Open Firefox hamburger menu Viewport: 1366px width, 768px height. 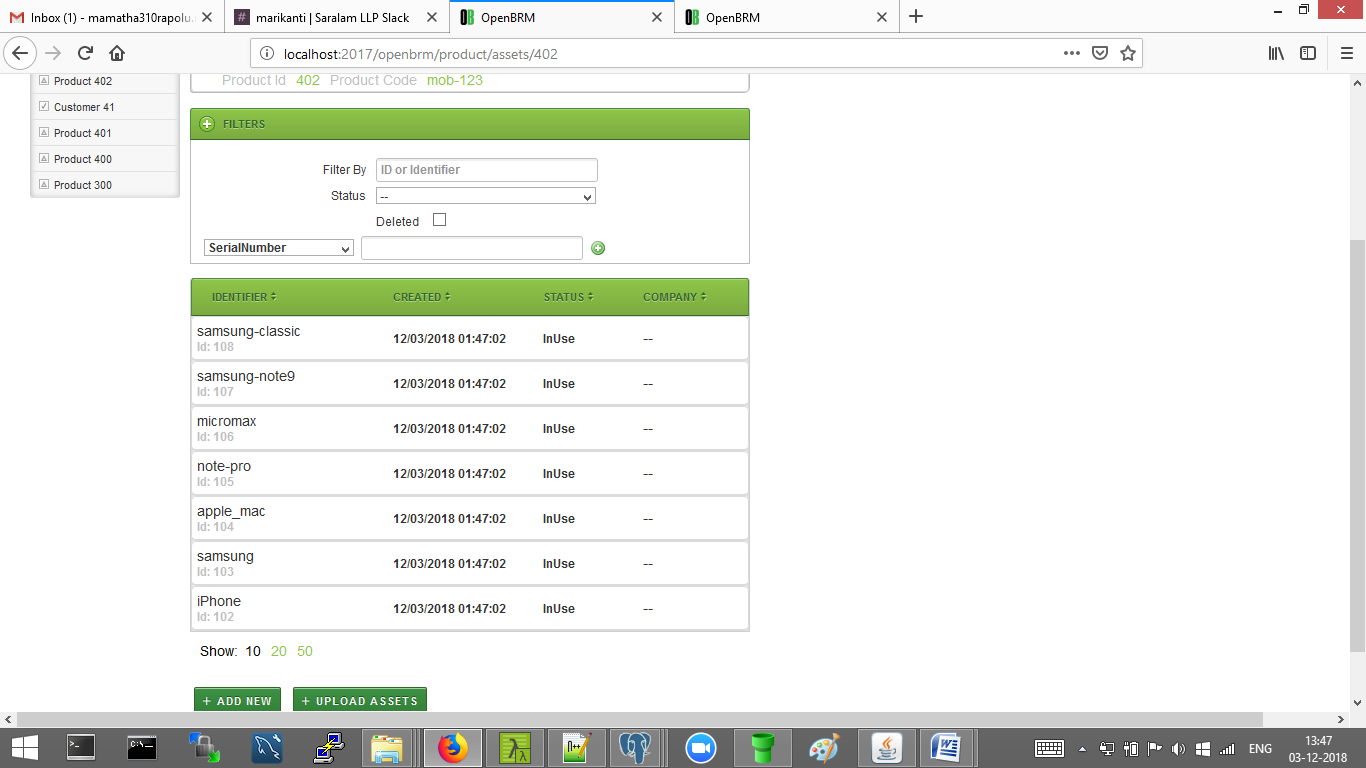tap(1346, 53)
